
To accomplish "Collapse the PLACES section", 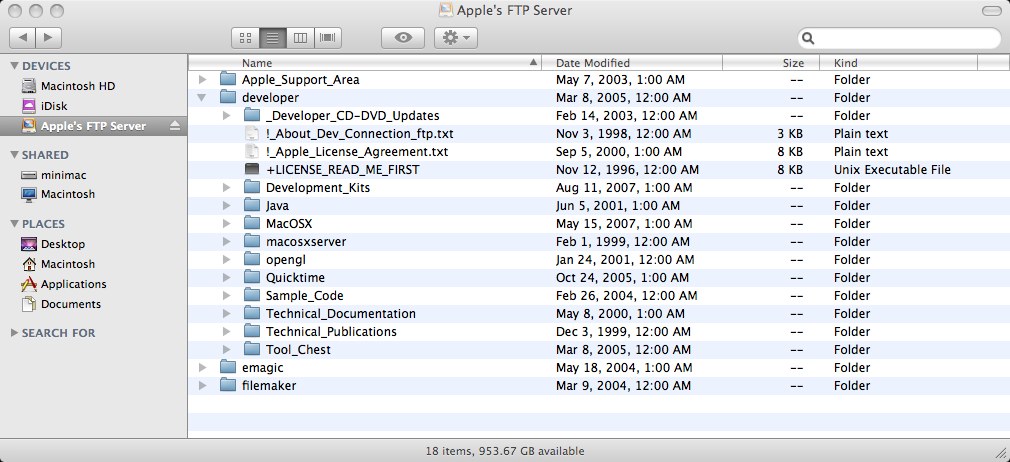I will pyautogui.click(x=15, y=224).
